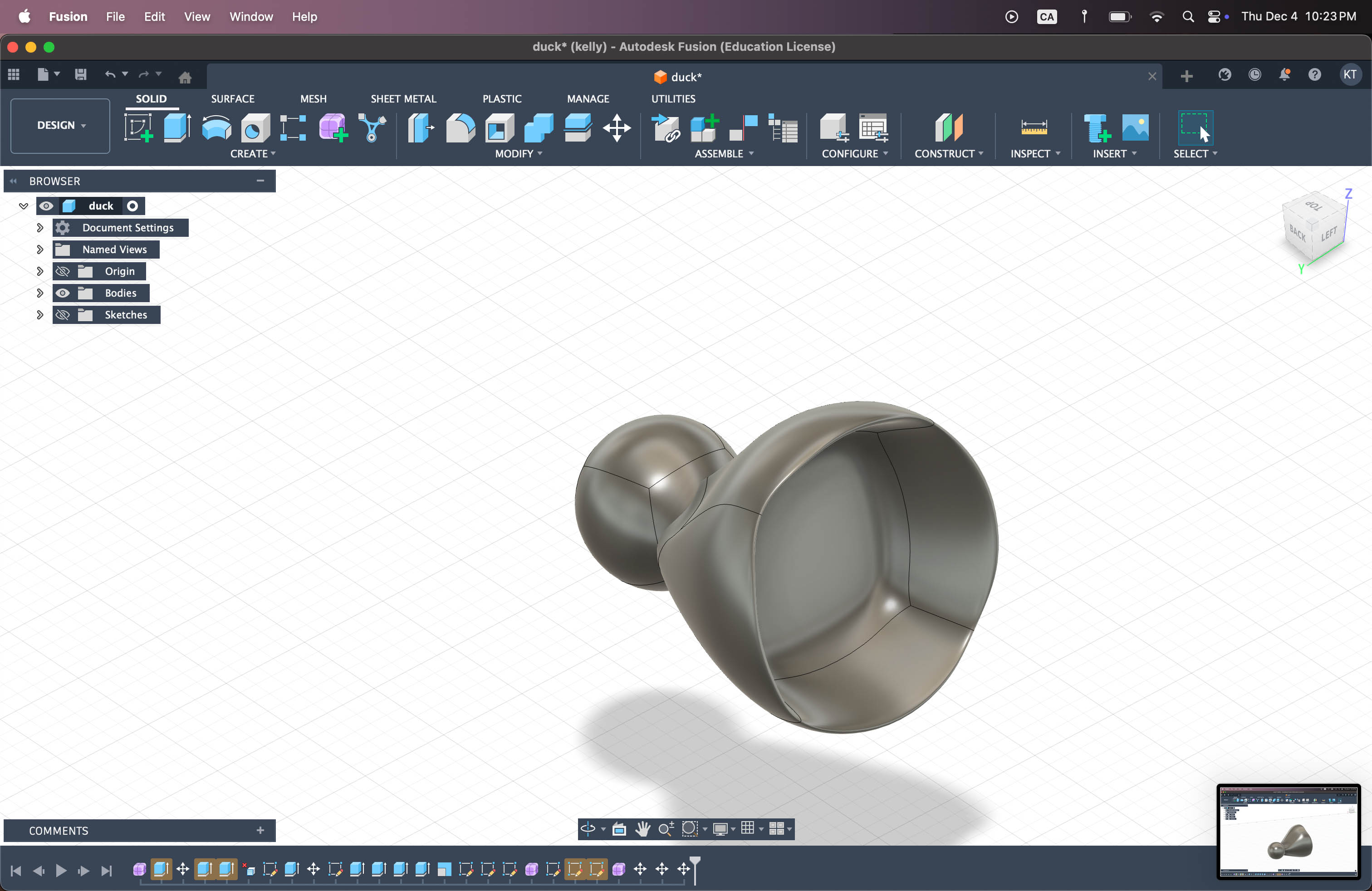Select the Shell tool icon
Image resolution: width=1372 pixels, height=891 pixels.
(499, 127)
